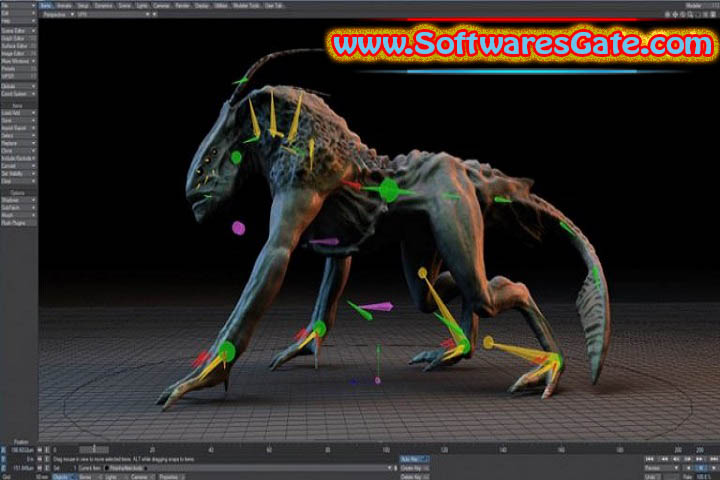Click the Create Key button

point(414,468)
